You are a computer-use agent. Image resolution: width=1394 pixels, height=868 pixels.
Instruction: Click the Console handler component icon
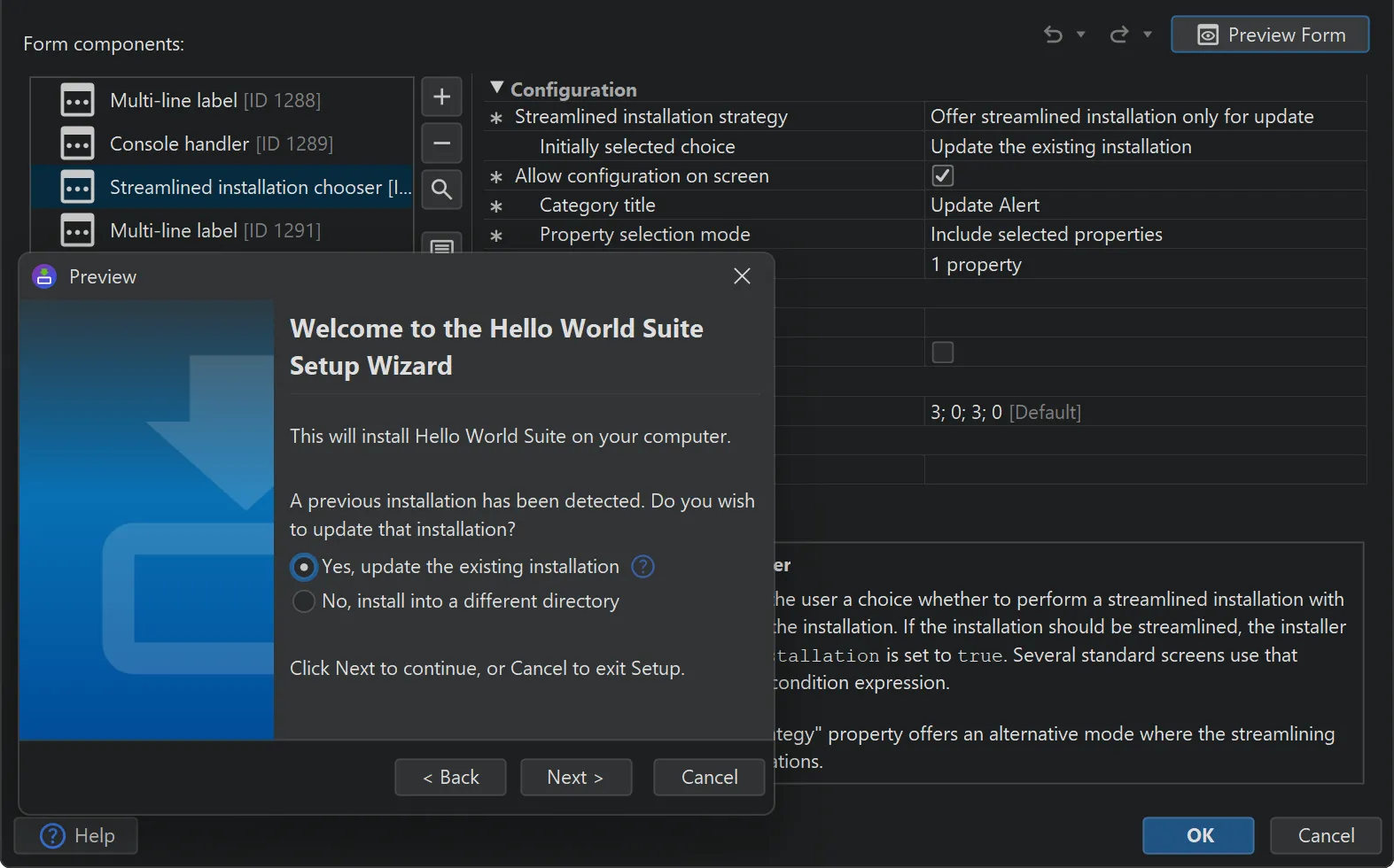click(x=77, y=144)
